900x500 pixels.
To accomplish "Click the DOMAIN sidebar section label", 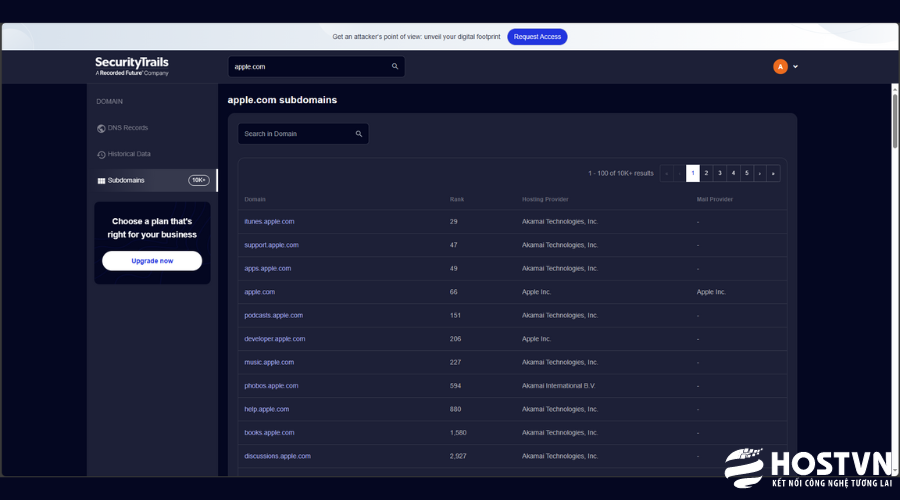I will tap(110, 102).
